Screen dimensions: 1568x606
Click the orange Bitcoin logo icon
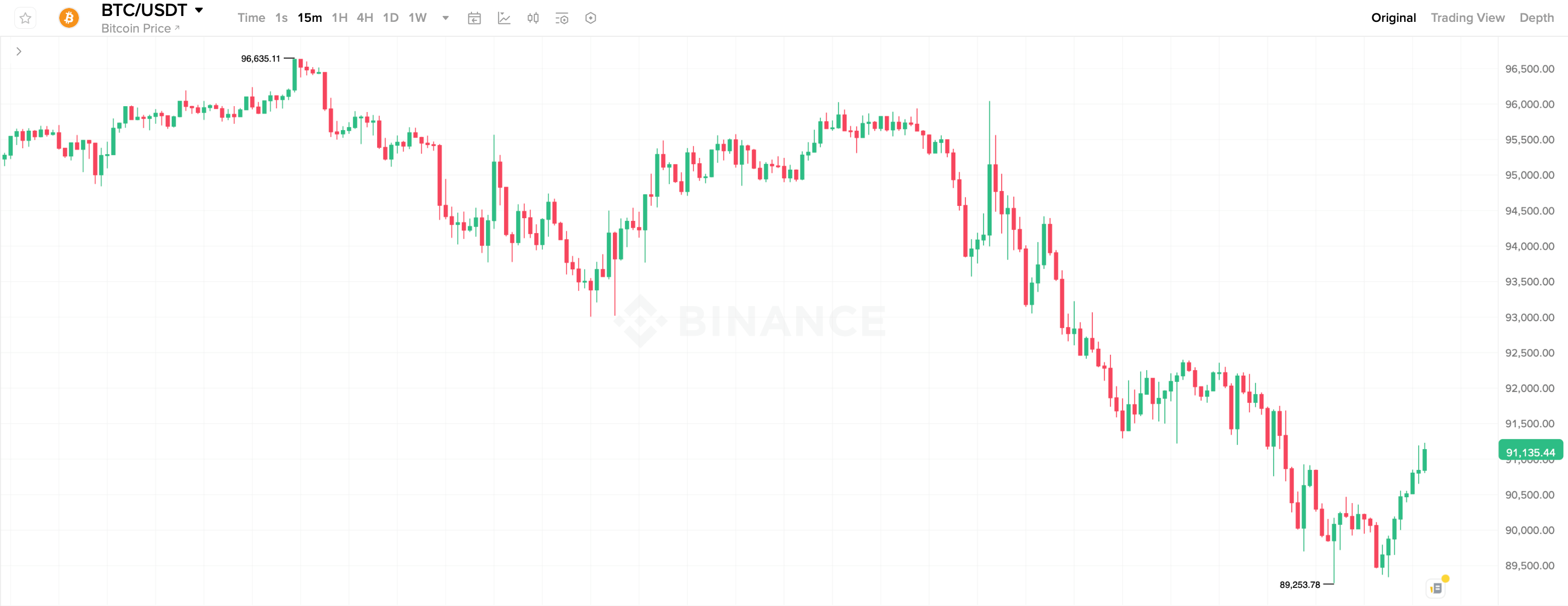coord(69,18)
